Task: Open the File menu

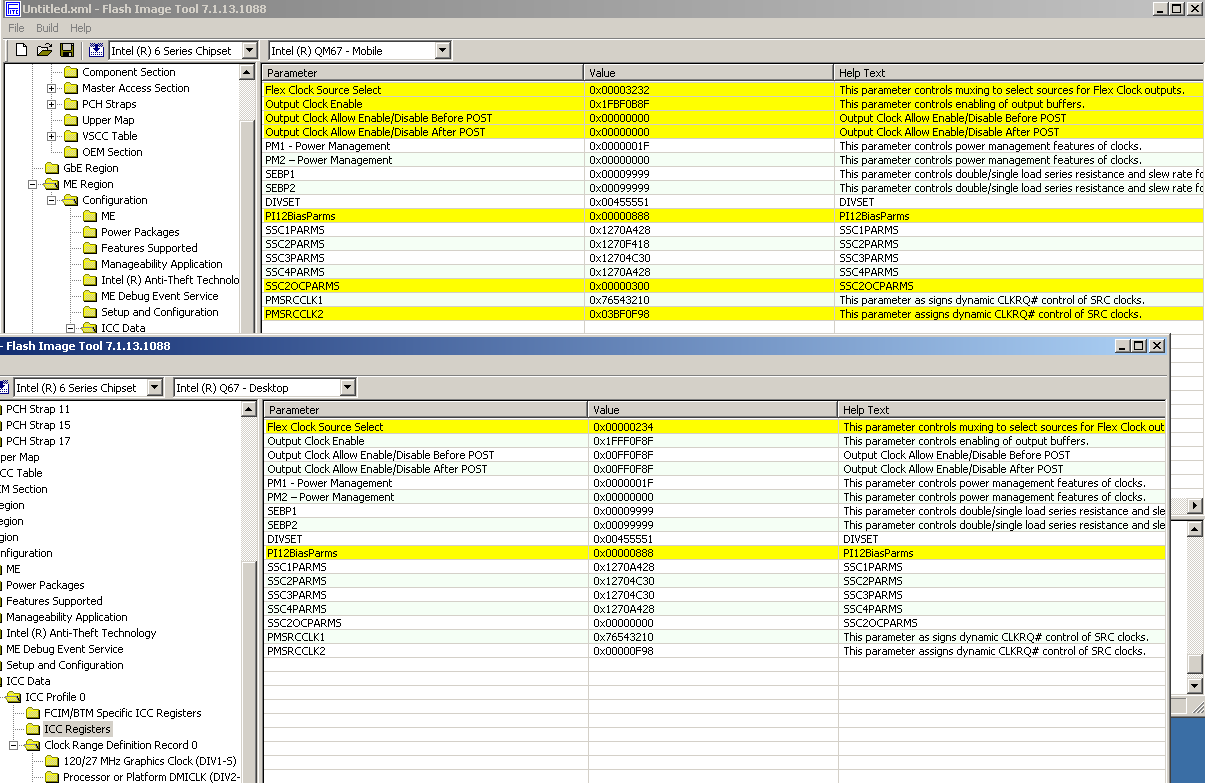Action: pos(17,28)
